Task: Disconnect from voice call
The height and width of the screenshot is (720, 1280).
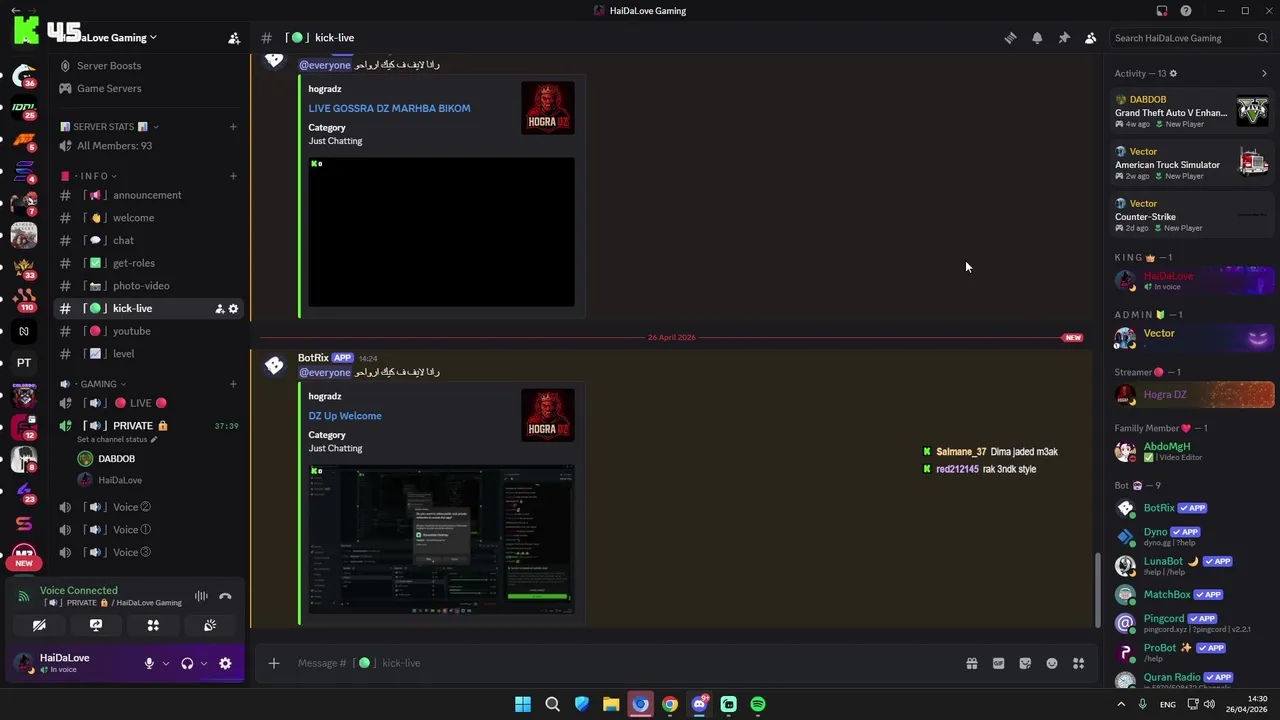Action: tap(226, 597)
